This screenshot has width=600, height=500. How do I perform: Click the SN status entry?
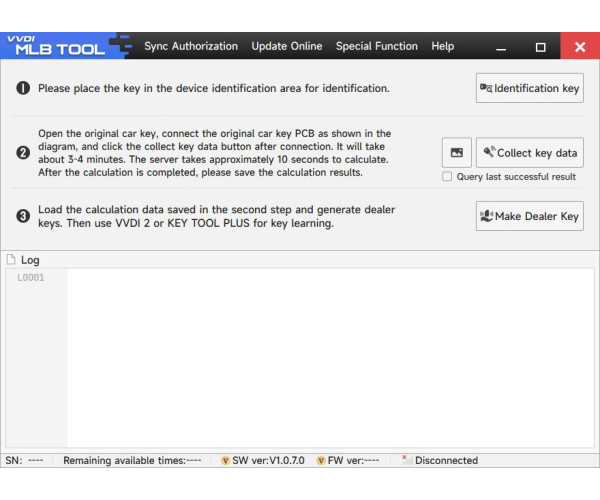(24, 460)
